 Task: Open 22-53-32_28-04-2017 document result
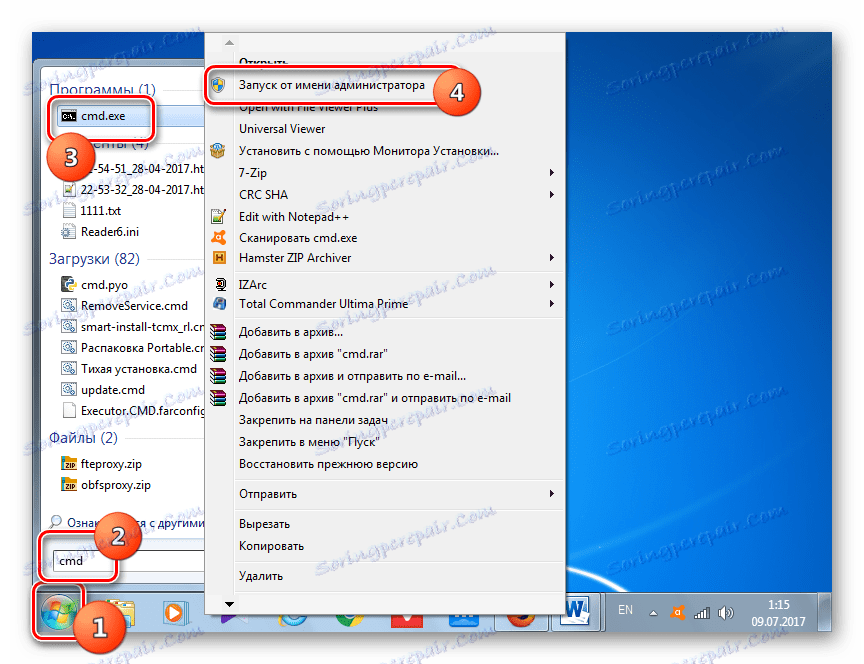coord(131,190)
